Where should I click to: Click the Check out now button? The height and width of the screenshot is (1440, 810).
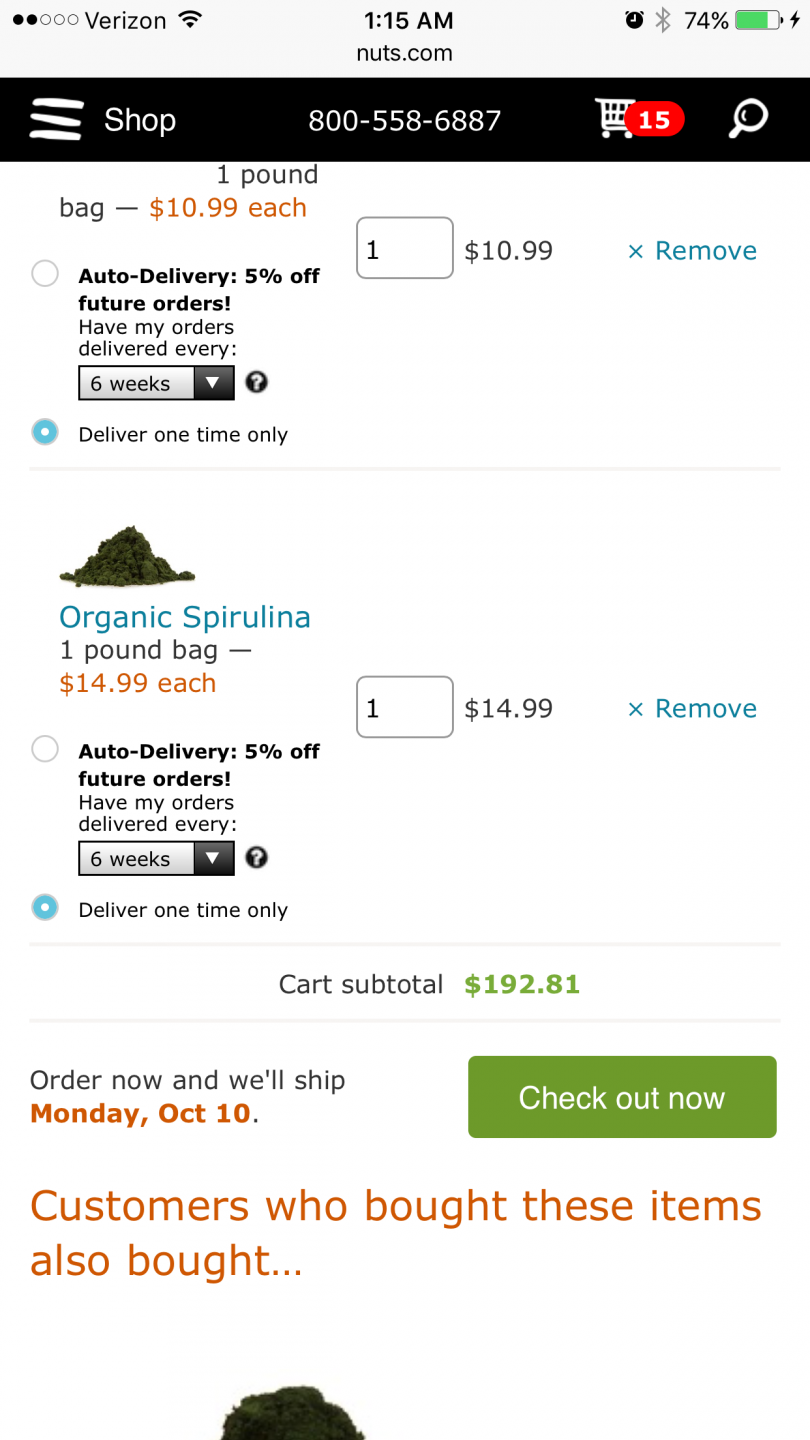click(622, 1097)
